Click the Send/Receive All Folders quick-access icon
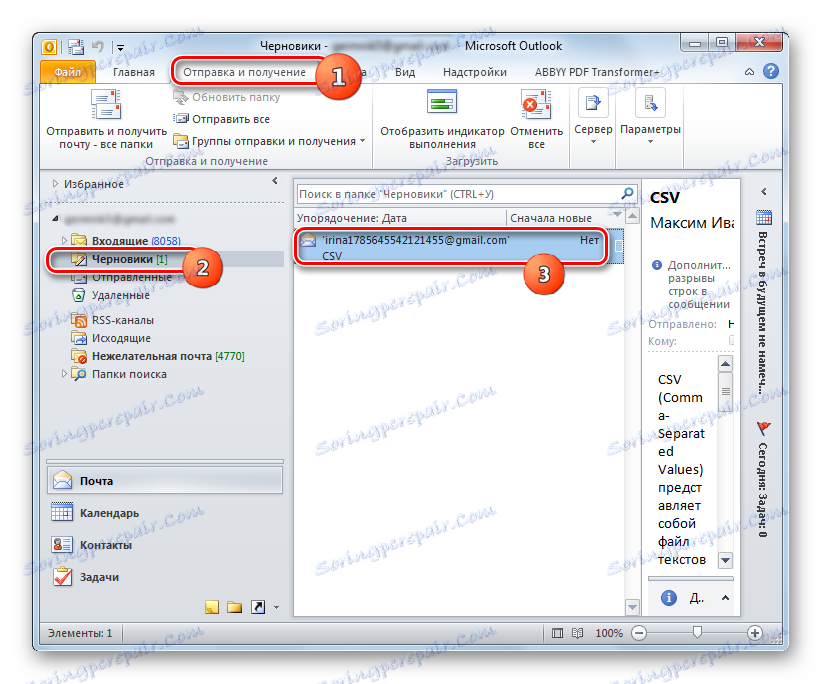Screen dimensions: 822x684 (76, 47)
